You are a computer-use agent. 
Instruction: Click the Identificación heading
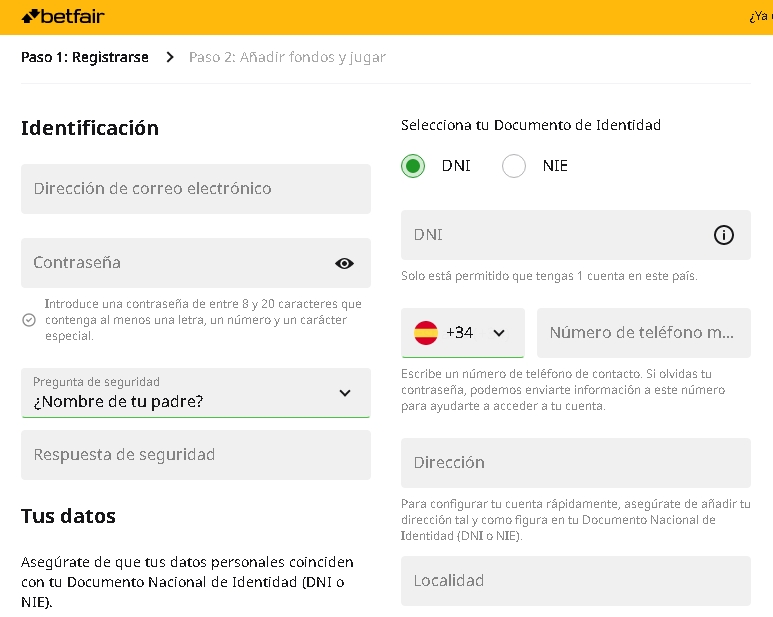[x=90, y=128]
